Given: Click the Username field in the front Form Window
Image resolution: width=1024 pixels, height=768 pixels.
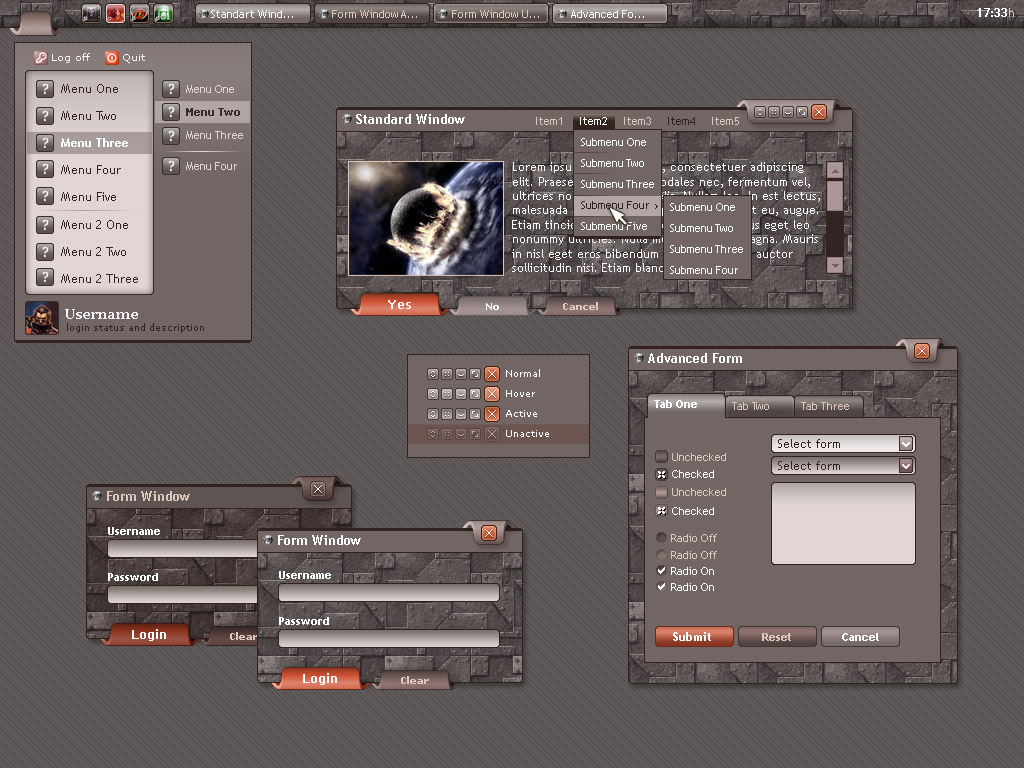Looking at the screenshot, I should coord(388,593).
